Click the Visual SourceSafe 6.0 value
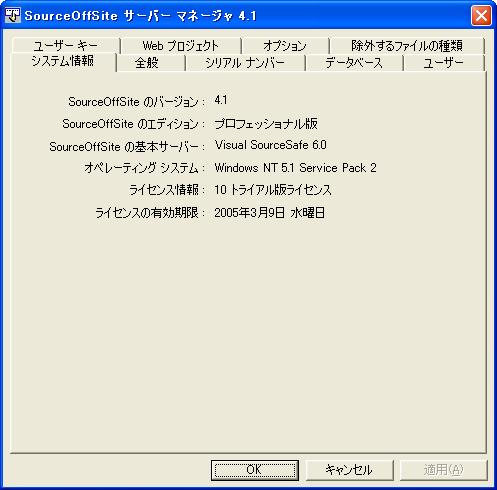The image size is (497, 490). coord(271,145)
